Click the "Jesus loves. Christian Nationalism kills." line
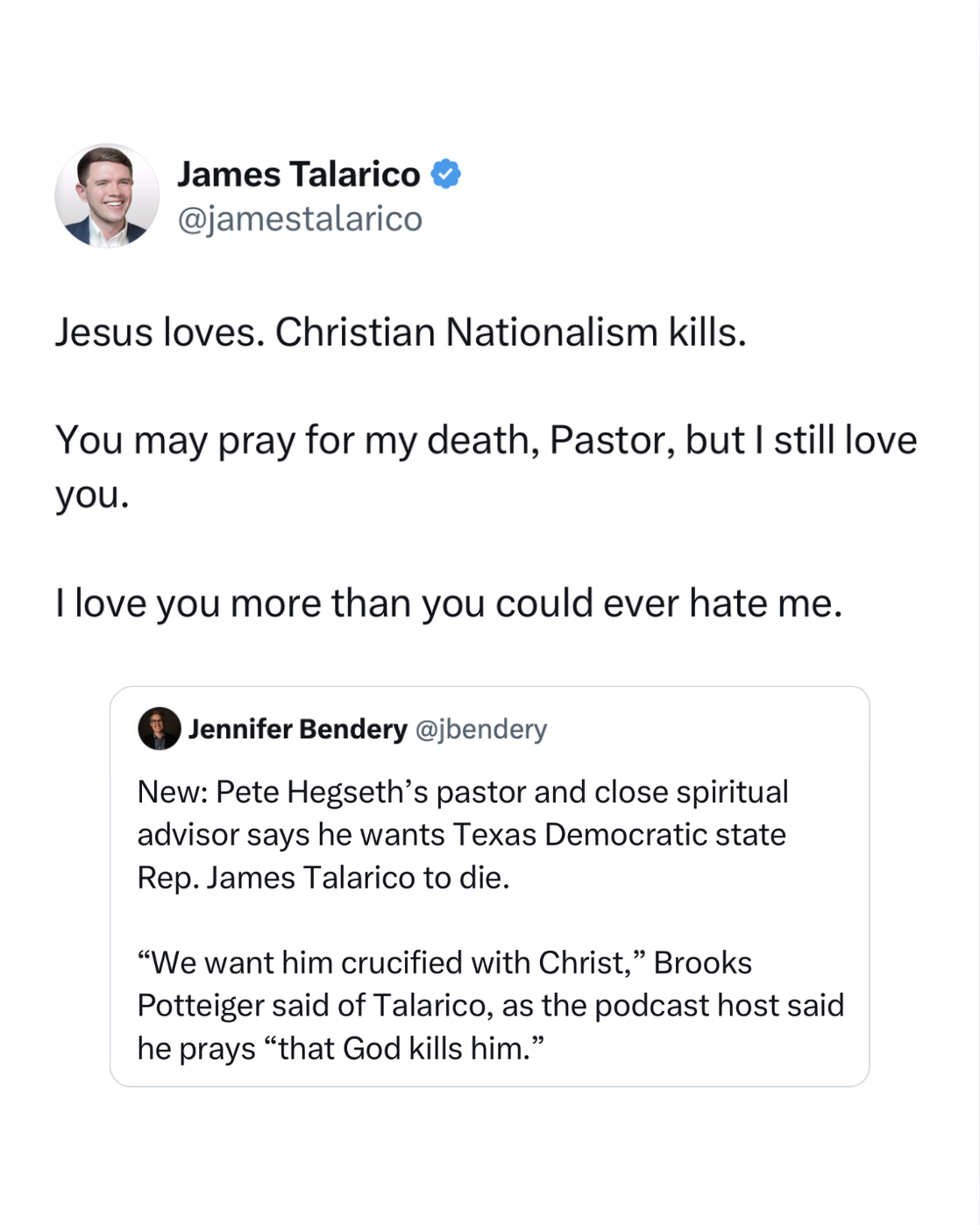 (401, 332)
